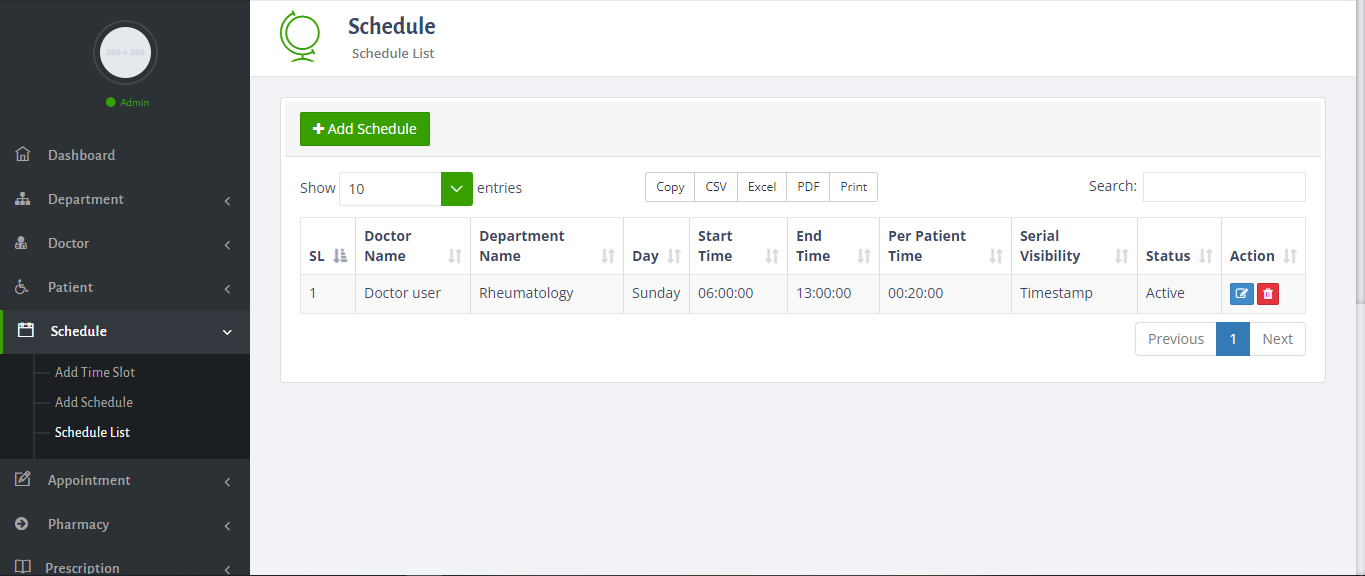The image size is (1365, 576).
Task: Click the green globe logo icon
Action: point(298,36)
